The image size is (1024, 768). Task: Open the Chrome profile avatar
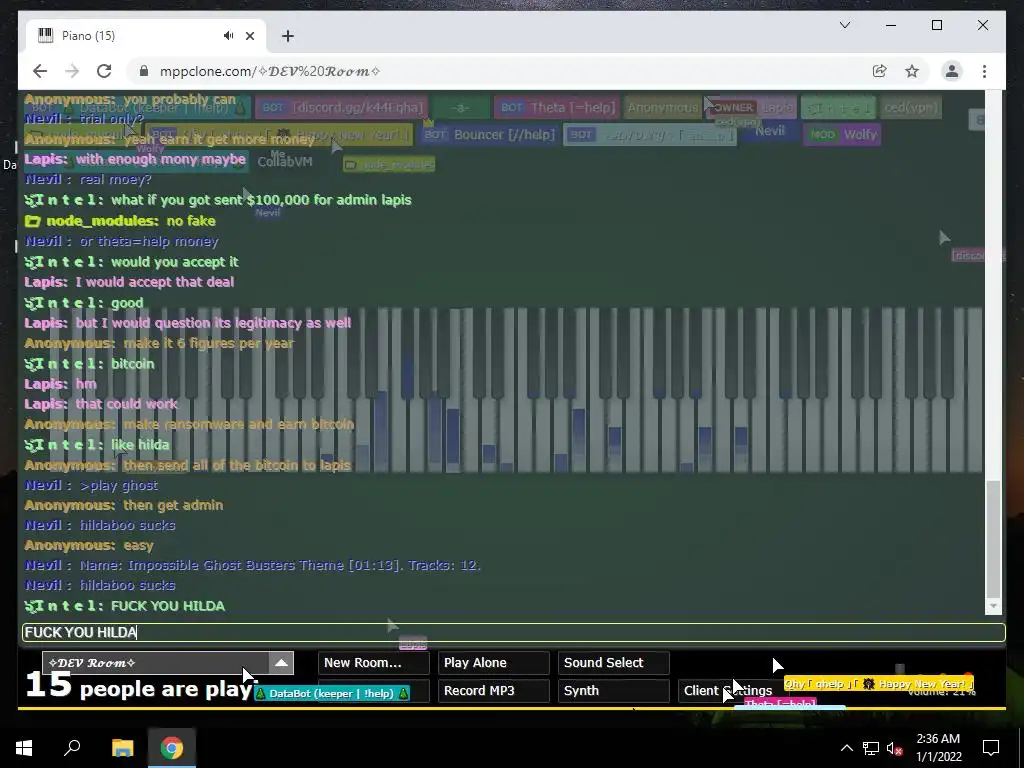(x=952, y=71)
